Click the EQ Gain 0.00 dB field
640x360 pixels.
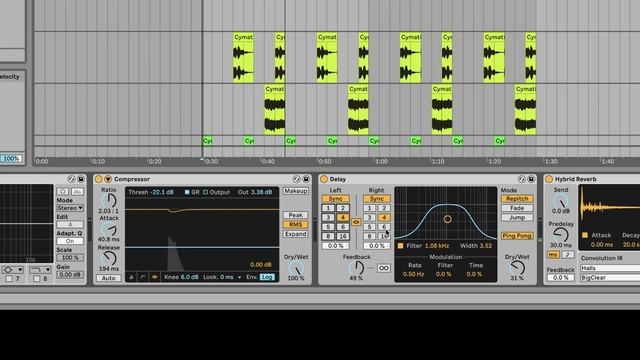(x=70, y=274)
